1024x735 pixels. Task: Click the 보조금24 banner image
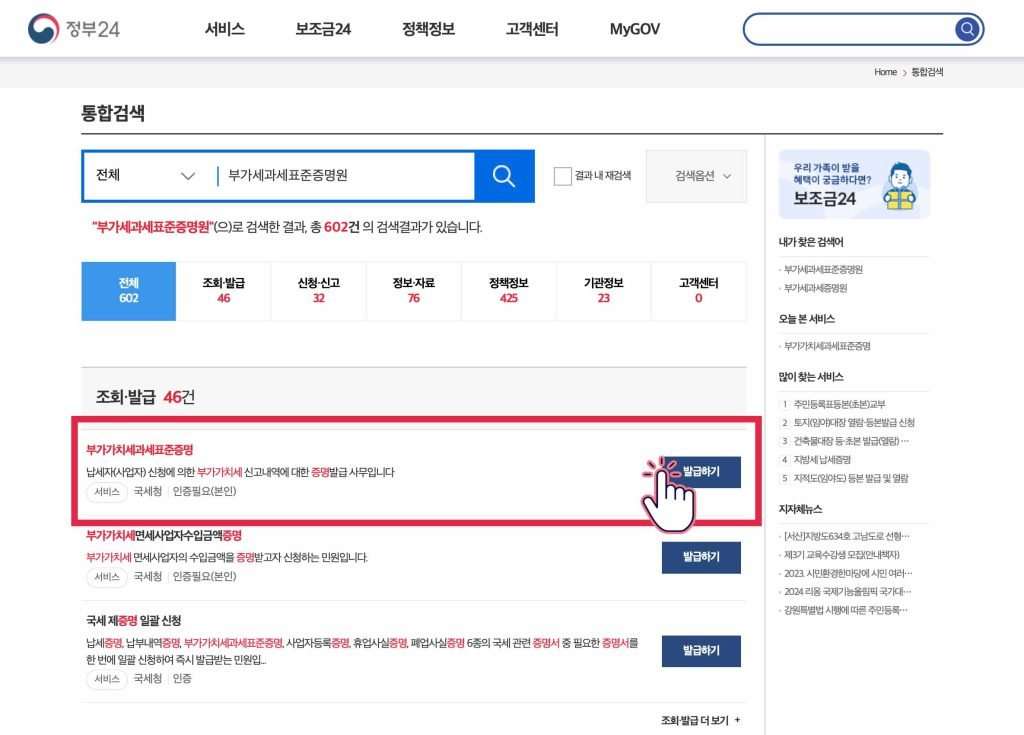(853, 184)
